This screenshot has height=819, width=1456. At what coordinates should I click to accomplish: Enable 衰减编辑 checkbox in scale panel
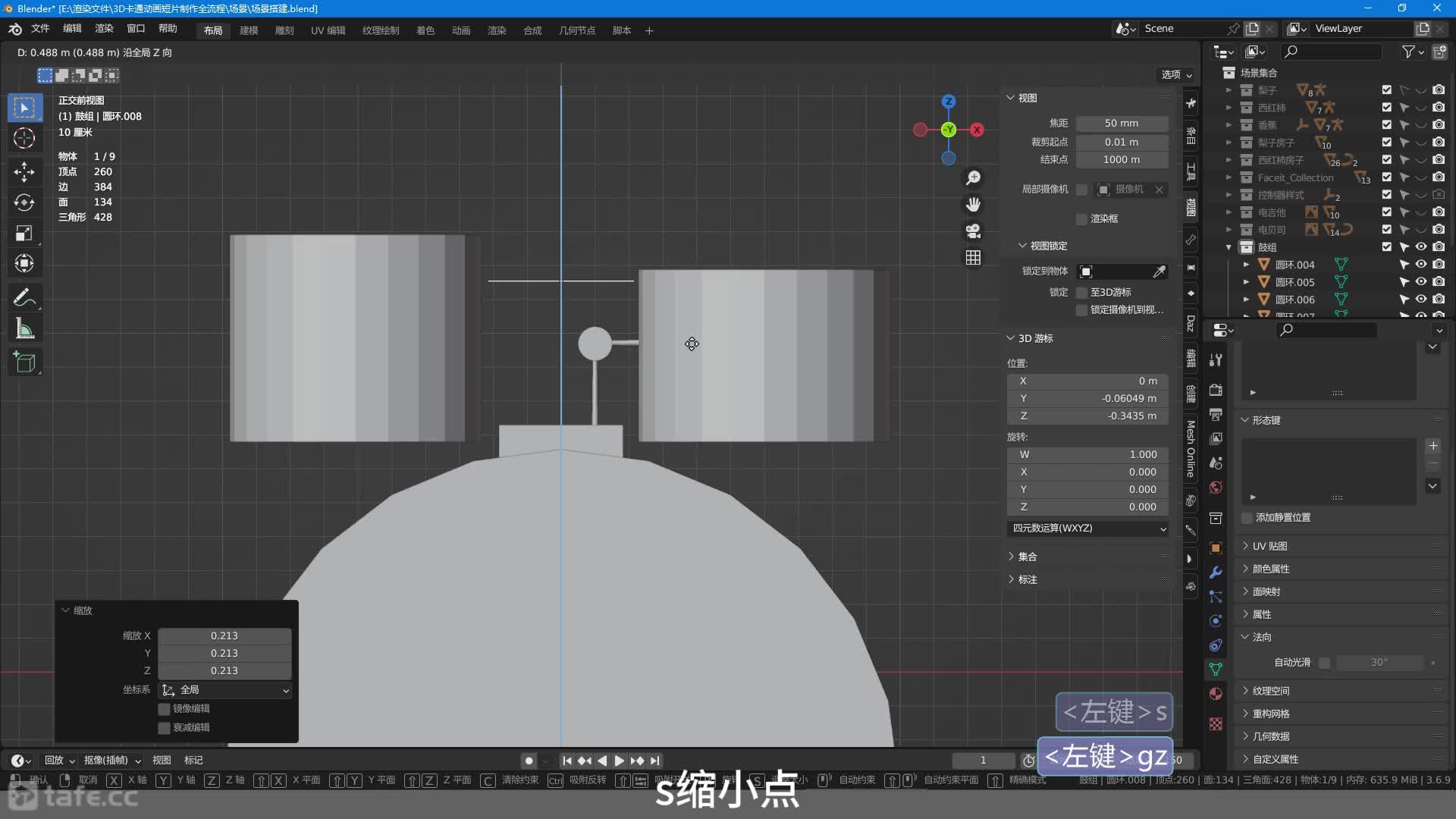tap(164, 728)
